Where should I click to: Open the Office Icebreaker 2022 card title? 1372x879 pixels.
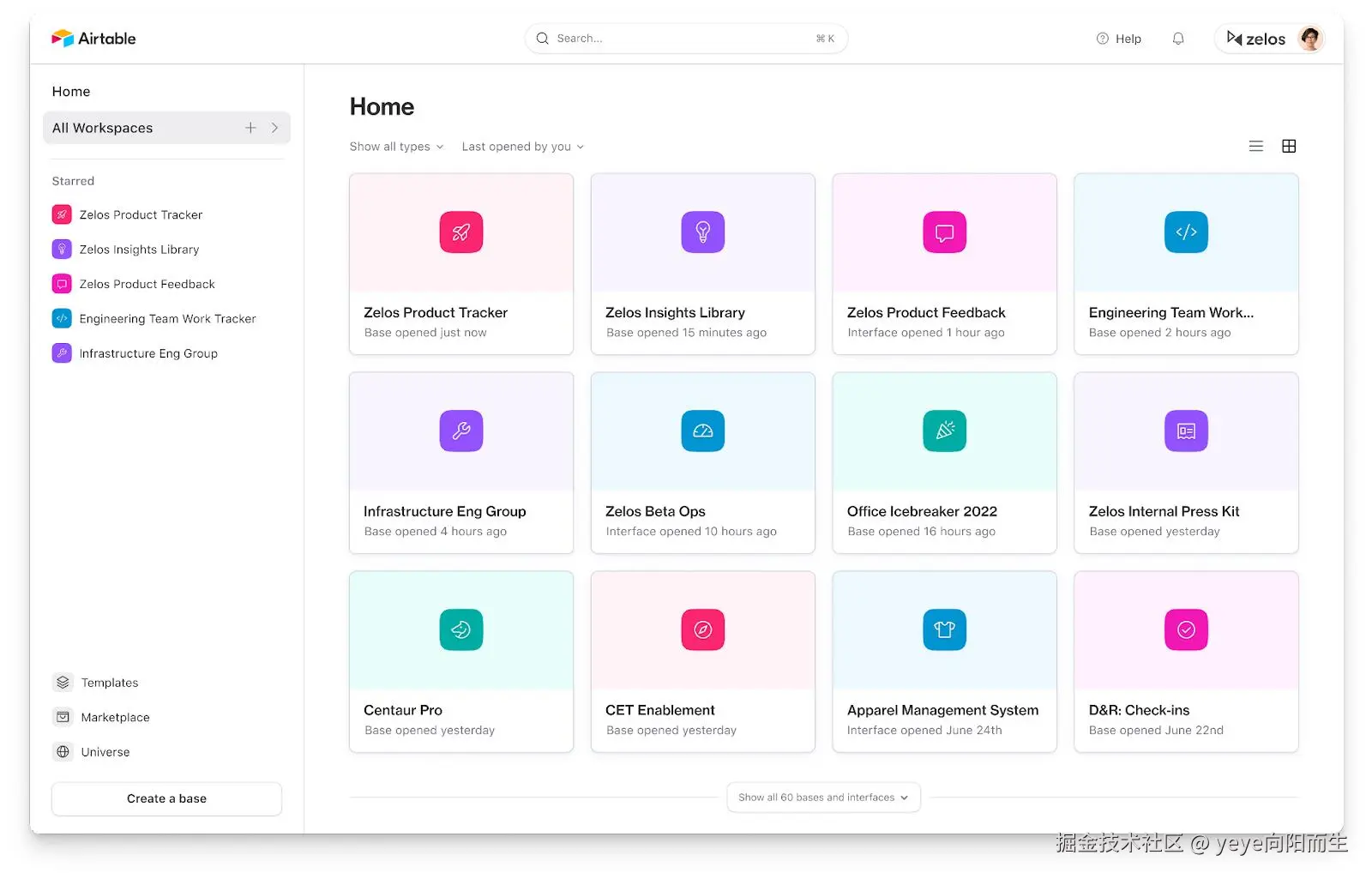923,512
